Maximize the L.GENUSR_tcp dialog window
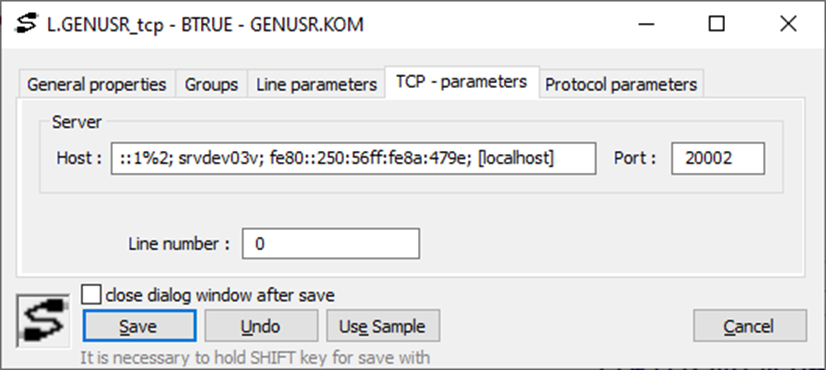826x370 pixels. tap(716, 24)
